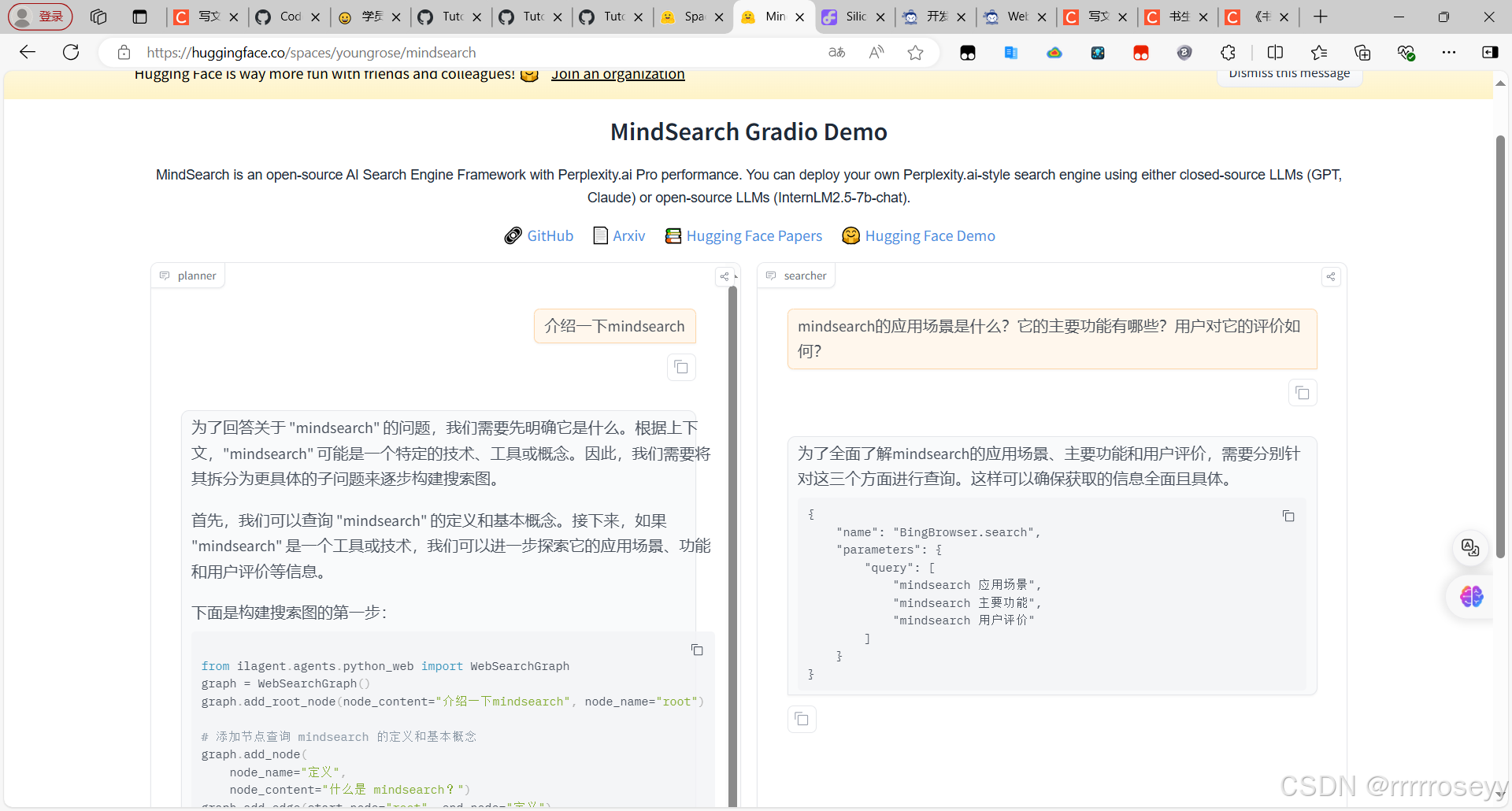Select the planner panel tab
Image resolution: width=1512 pixels, height=811 pixels.
(187, 276)
